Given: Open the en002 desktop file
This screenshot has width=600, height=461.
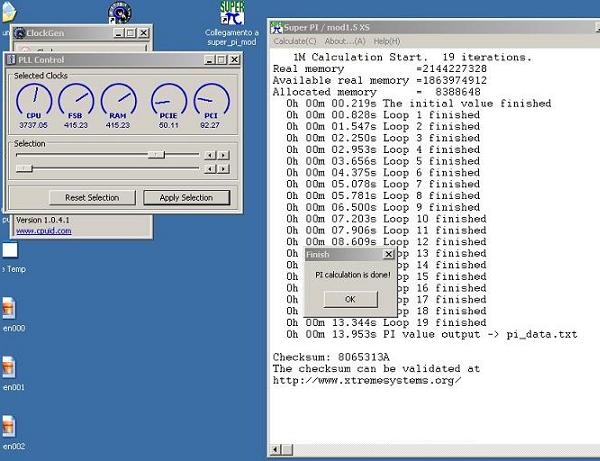Looking at the screenshot, I should [x=9, y=427].
